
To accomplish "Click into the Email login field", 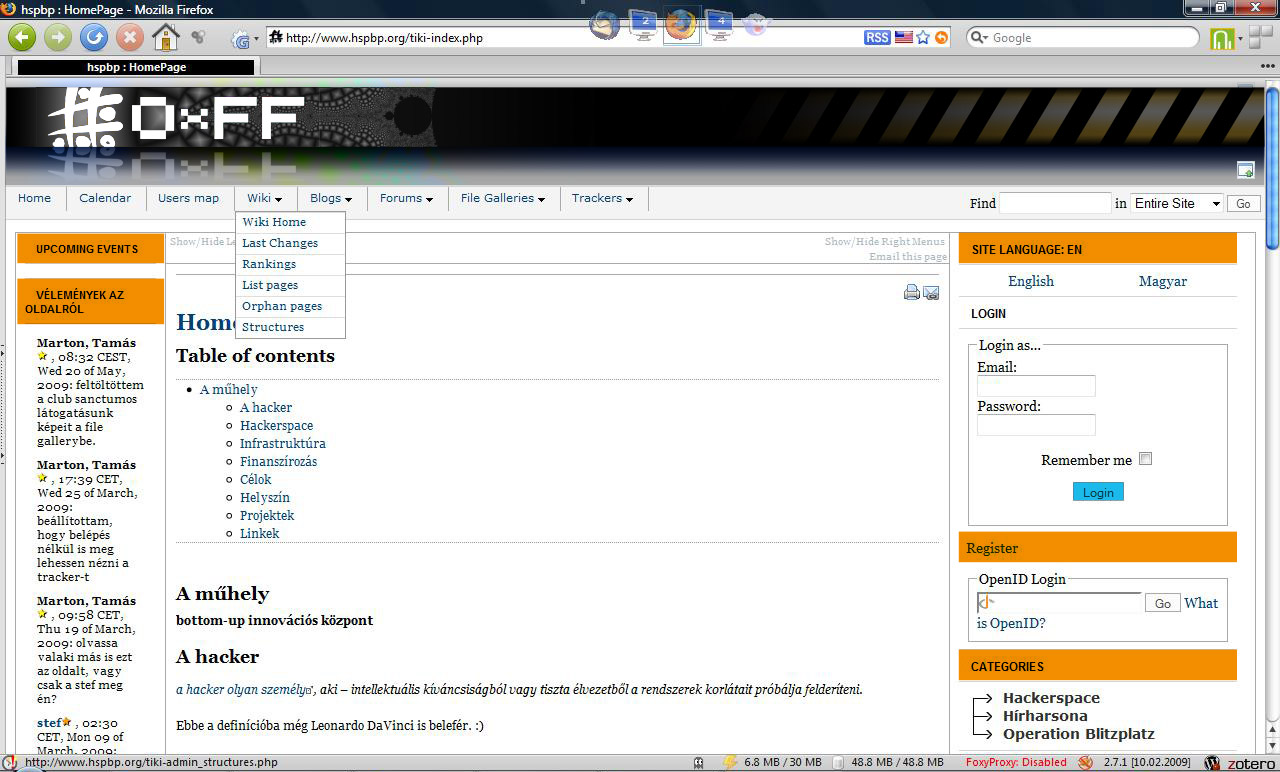I will pos(1036,386).
